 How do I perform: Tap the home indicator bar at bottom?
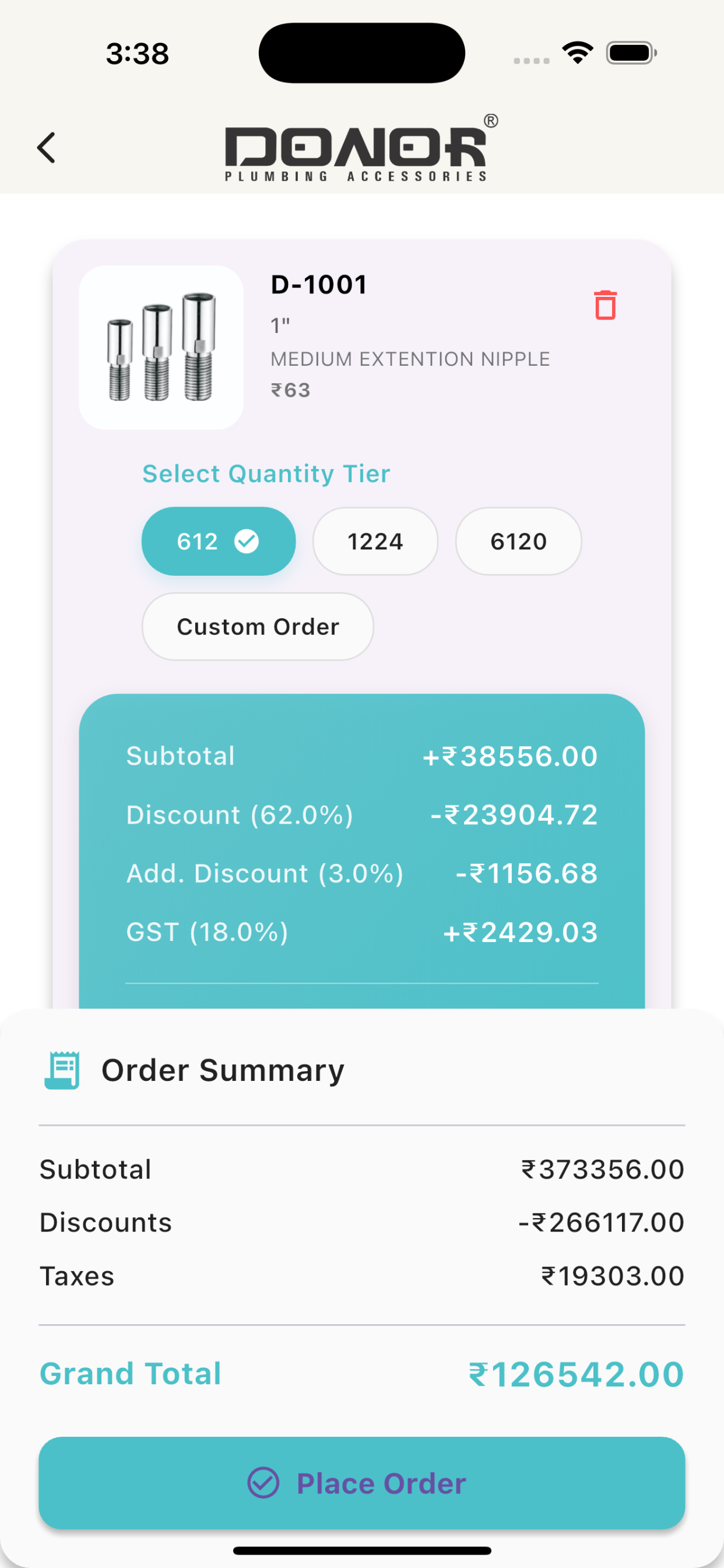(x=362, y=1550)
